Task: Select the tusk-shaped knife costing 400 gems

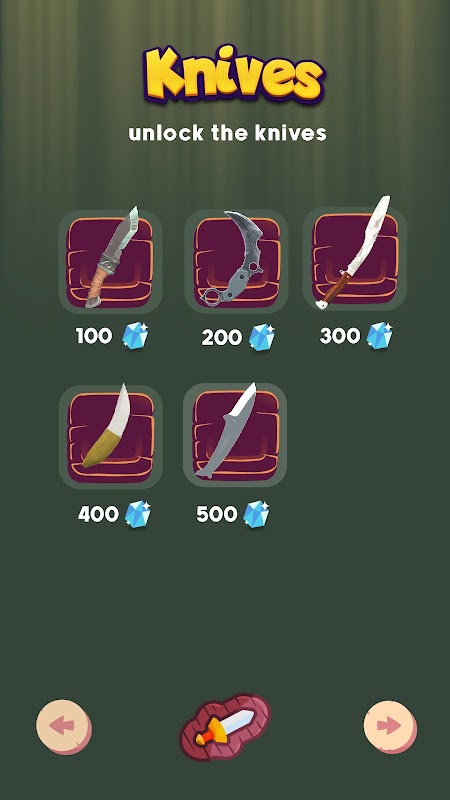Action: 111,436
